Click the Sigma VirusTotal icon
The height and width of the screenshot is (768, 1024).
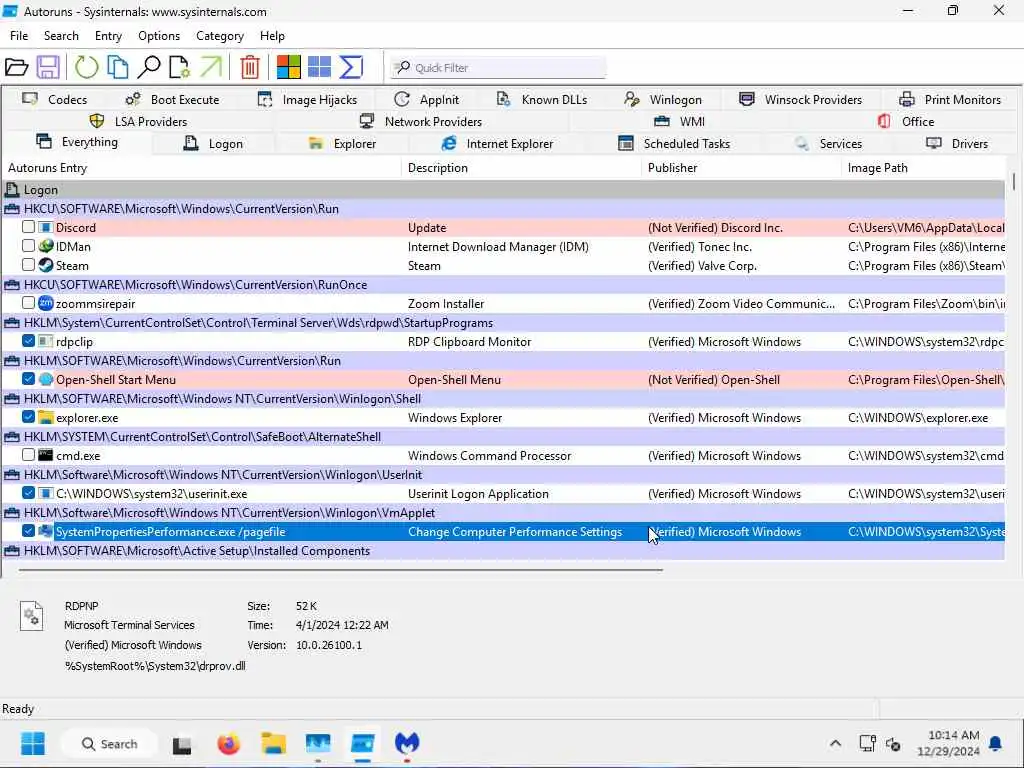coord(351,67)
